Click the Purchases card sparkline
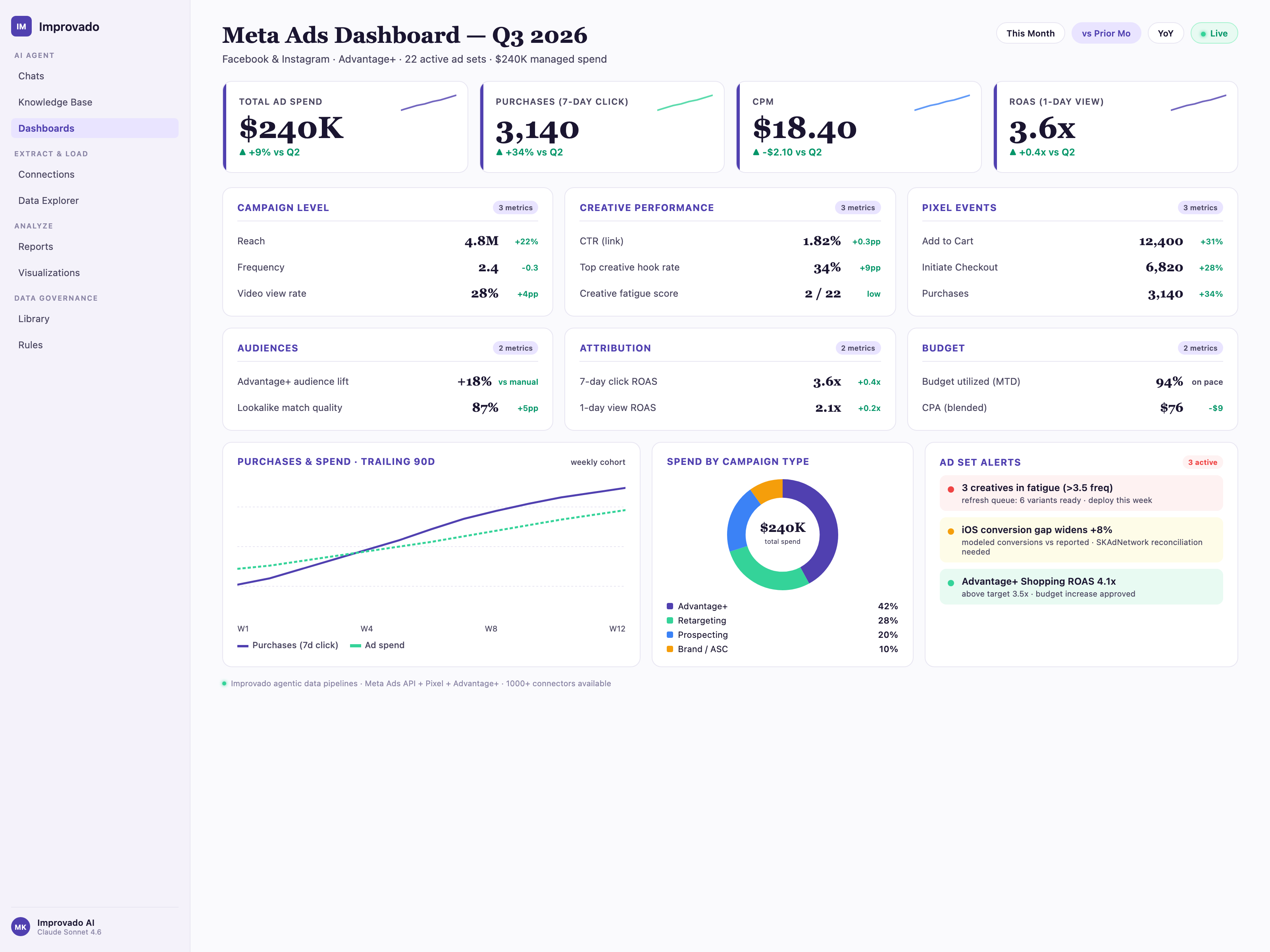Viewport: 1270px width, 952px height. click(685, 103)
